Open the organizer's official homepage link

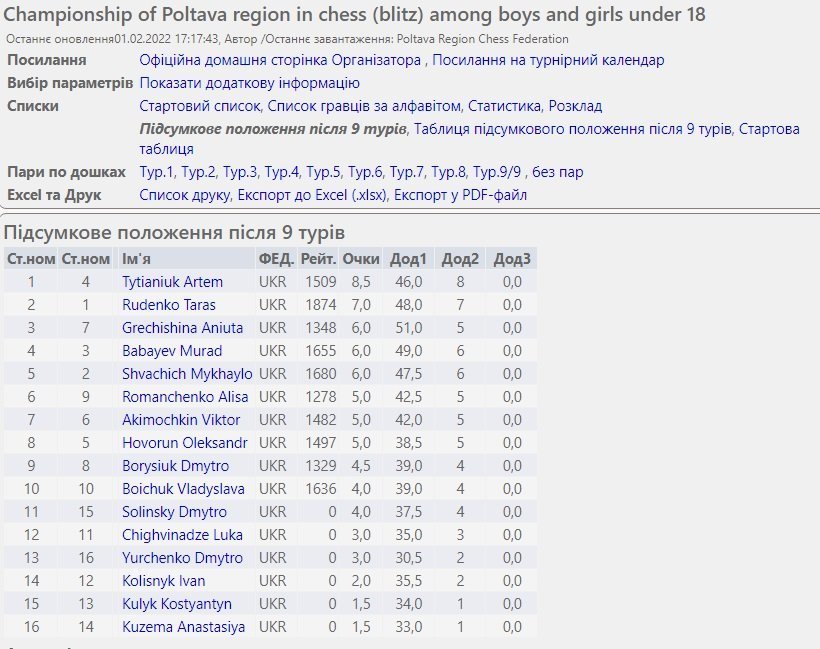[x=280, y=60]
